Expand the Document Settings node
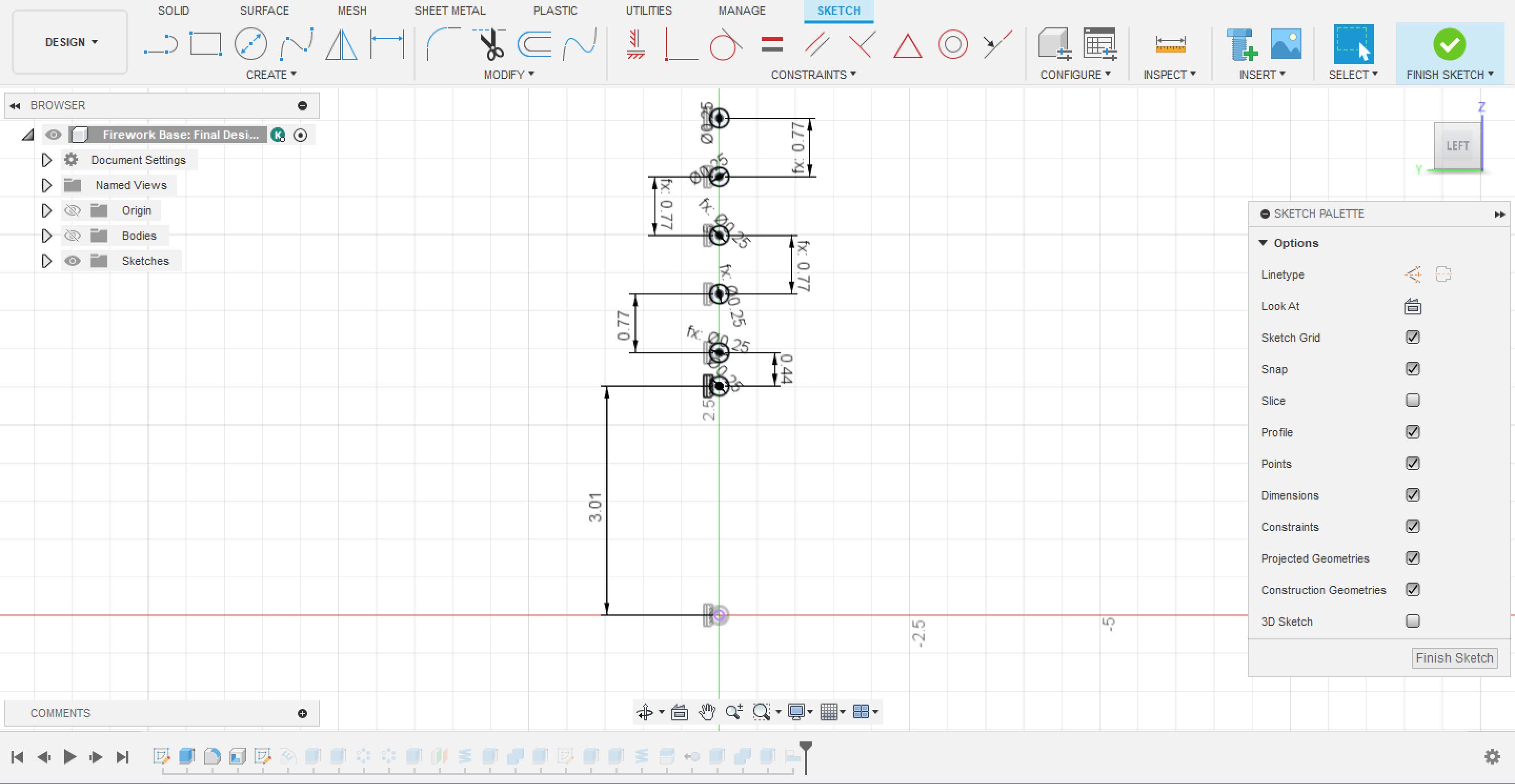Image resolution: width=1515 pixels, height=784 pixels. 46,160
